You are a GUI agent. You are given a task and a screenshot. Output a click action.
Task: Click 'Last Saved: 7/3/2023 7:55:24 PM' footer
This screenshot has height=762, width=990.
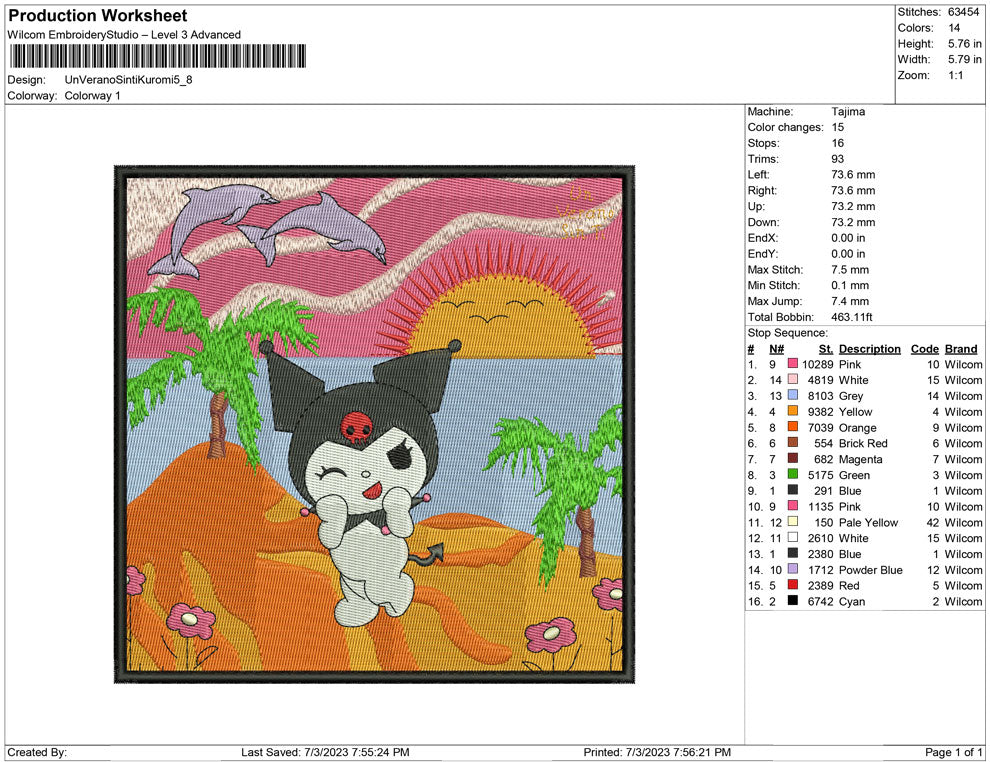(x=325, y=752)
